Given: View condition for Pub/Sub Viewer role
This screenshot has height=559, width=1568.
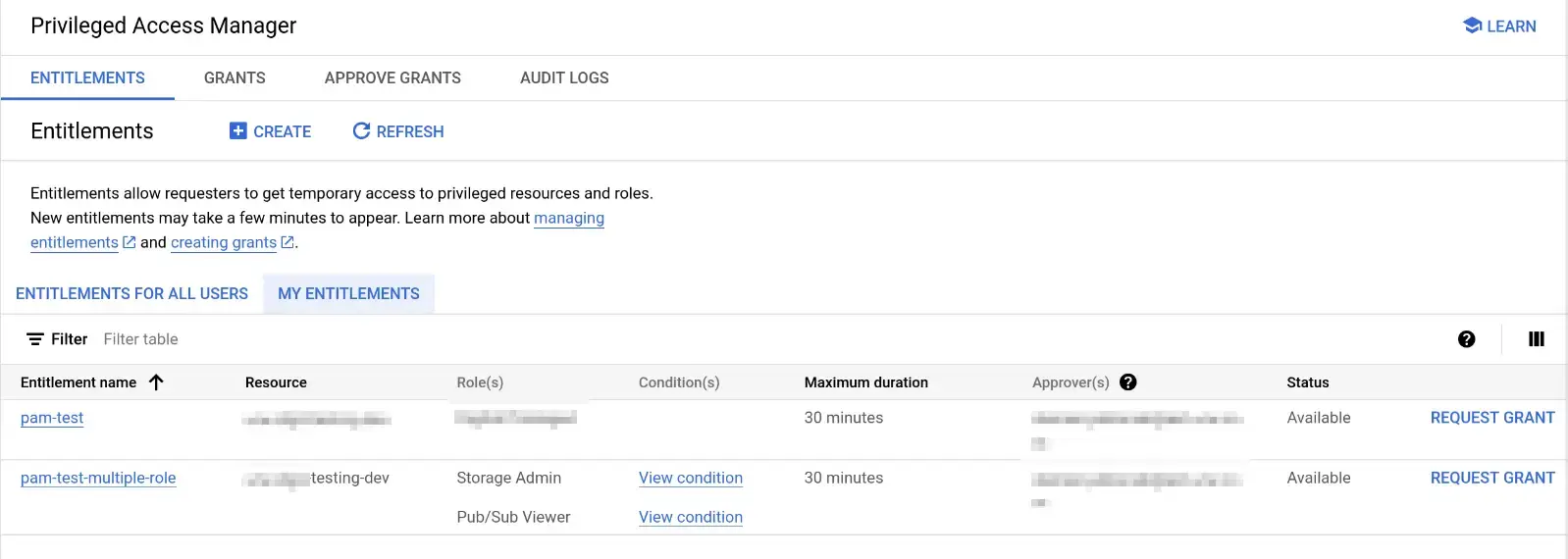Looking at the screenshot, I should [x=691, y=517].
